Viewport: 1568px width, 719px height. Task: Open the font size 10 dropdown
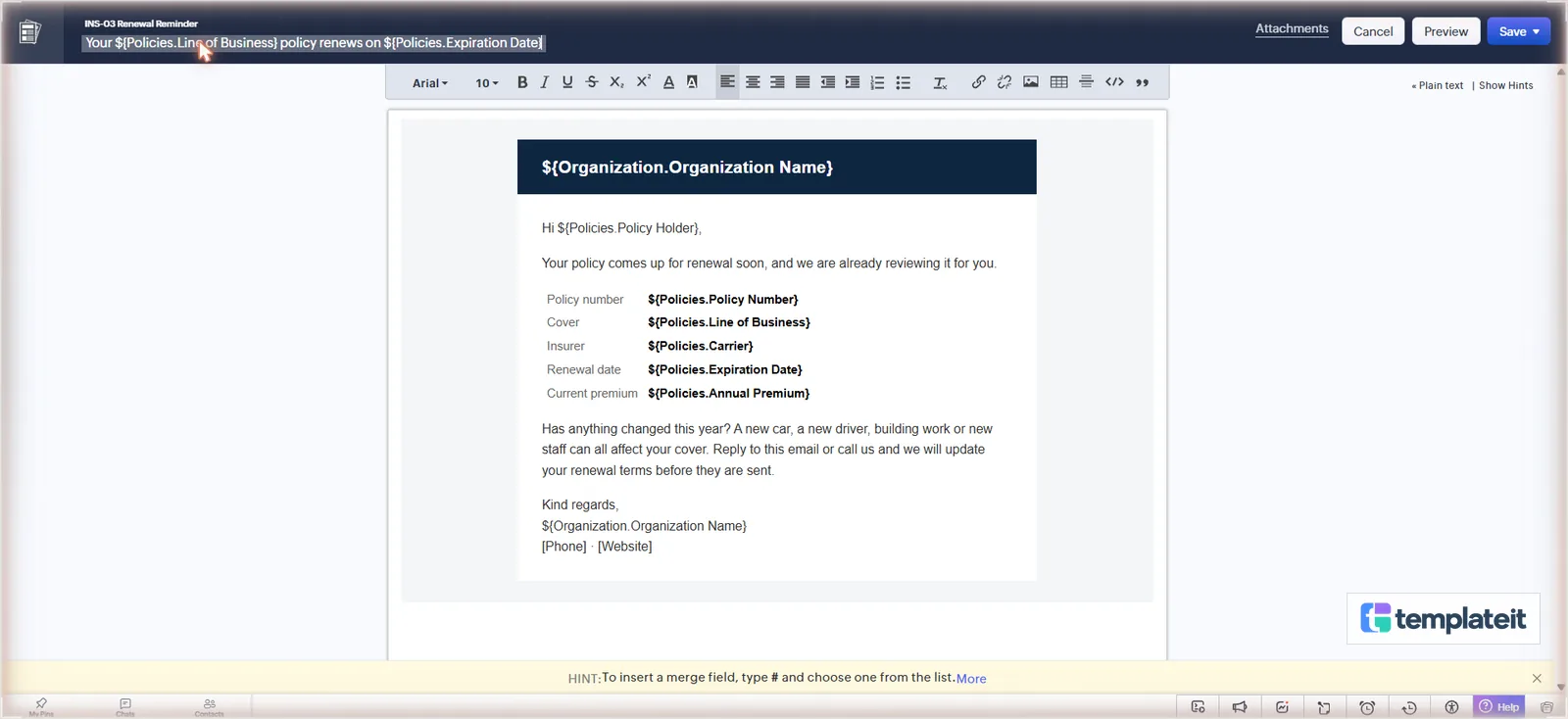click(487, 83)
